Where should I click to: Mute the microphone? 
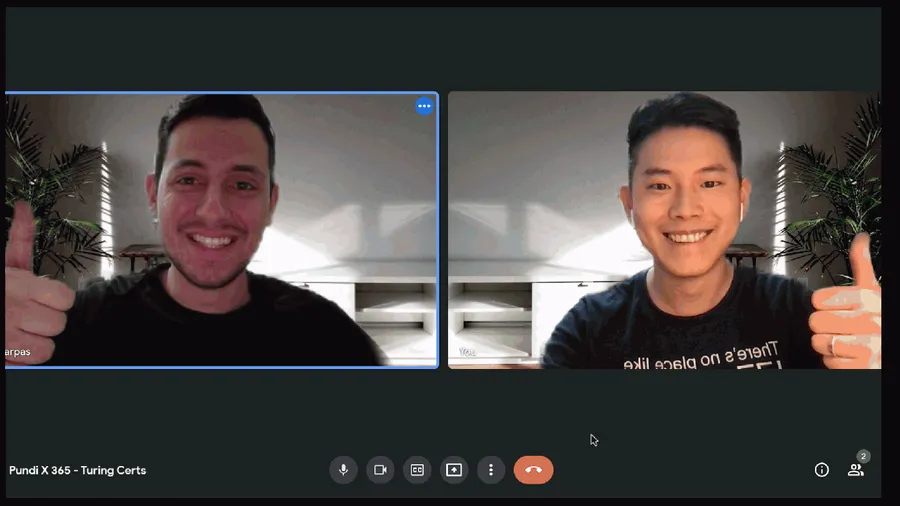tap(343, 470)
